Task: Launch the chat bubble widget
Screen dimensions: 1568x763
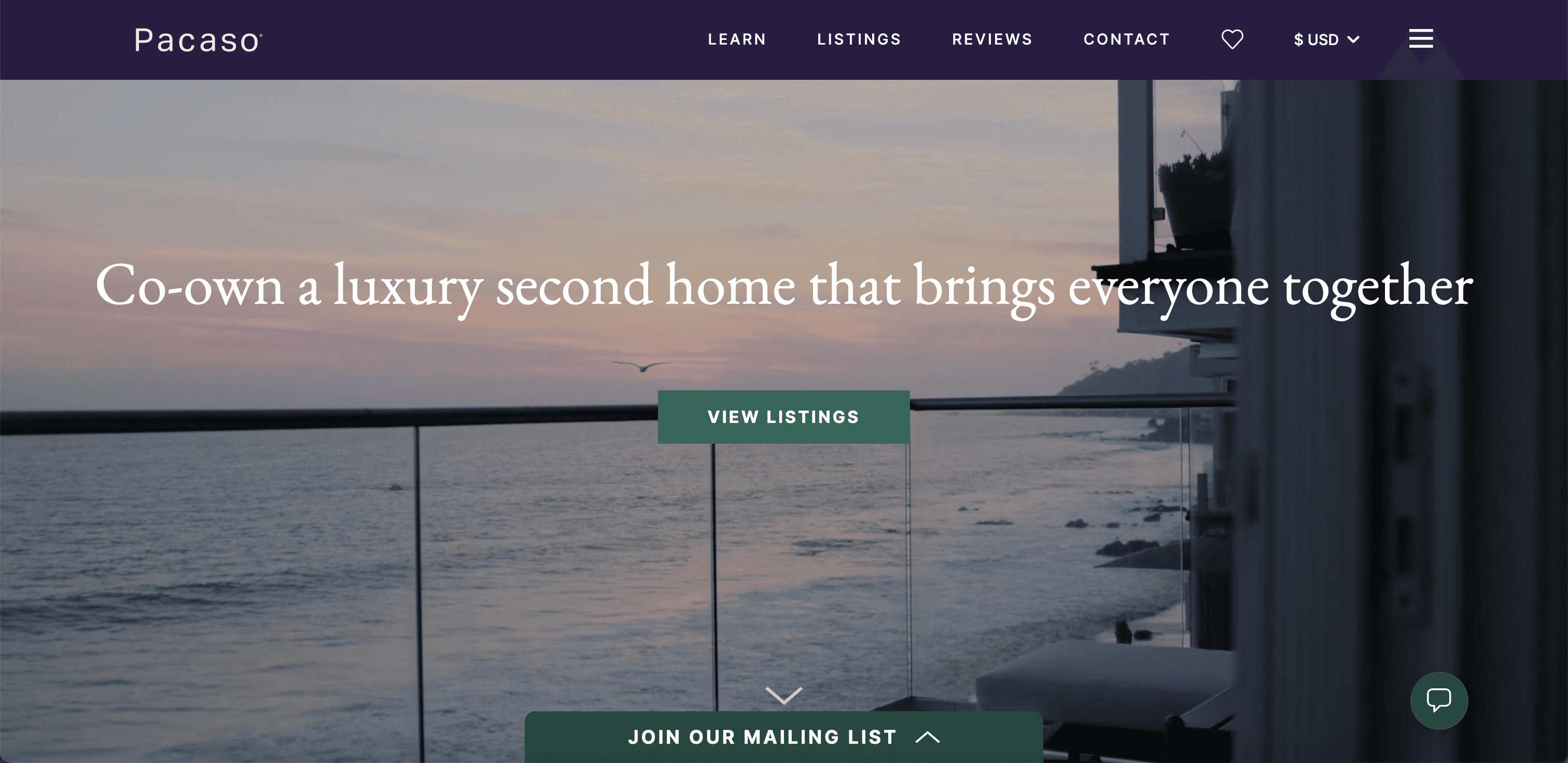Action: coord(1439,700)
